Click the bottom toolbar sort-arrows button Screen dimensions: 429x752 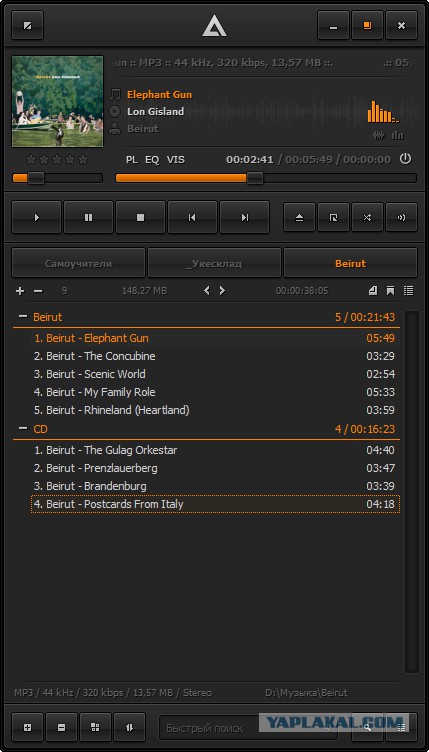129,728
